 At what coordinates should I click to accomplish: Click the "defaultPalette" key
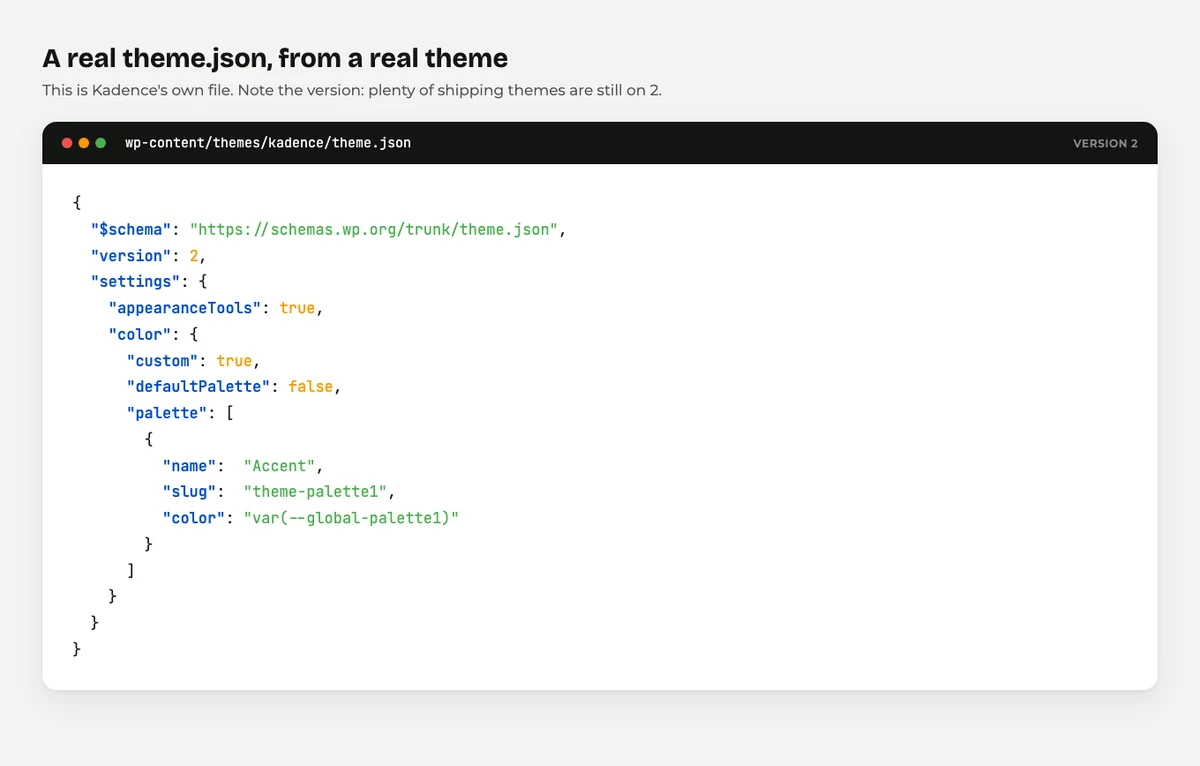click(x=198, y=387)
